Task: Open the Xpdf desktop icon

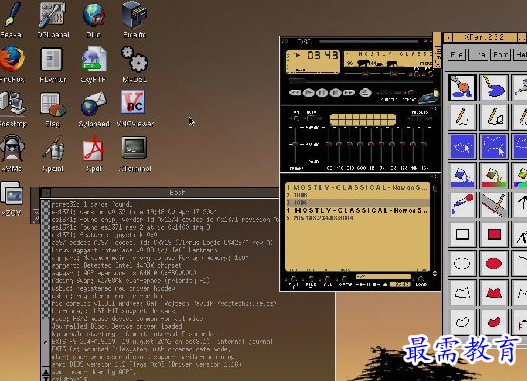Action: point(93,153)
